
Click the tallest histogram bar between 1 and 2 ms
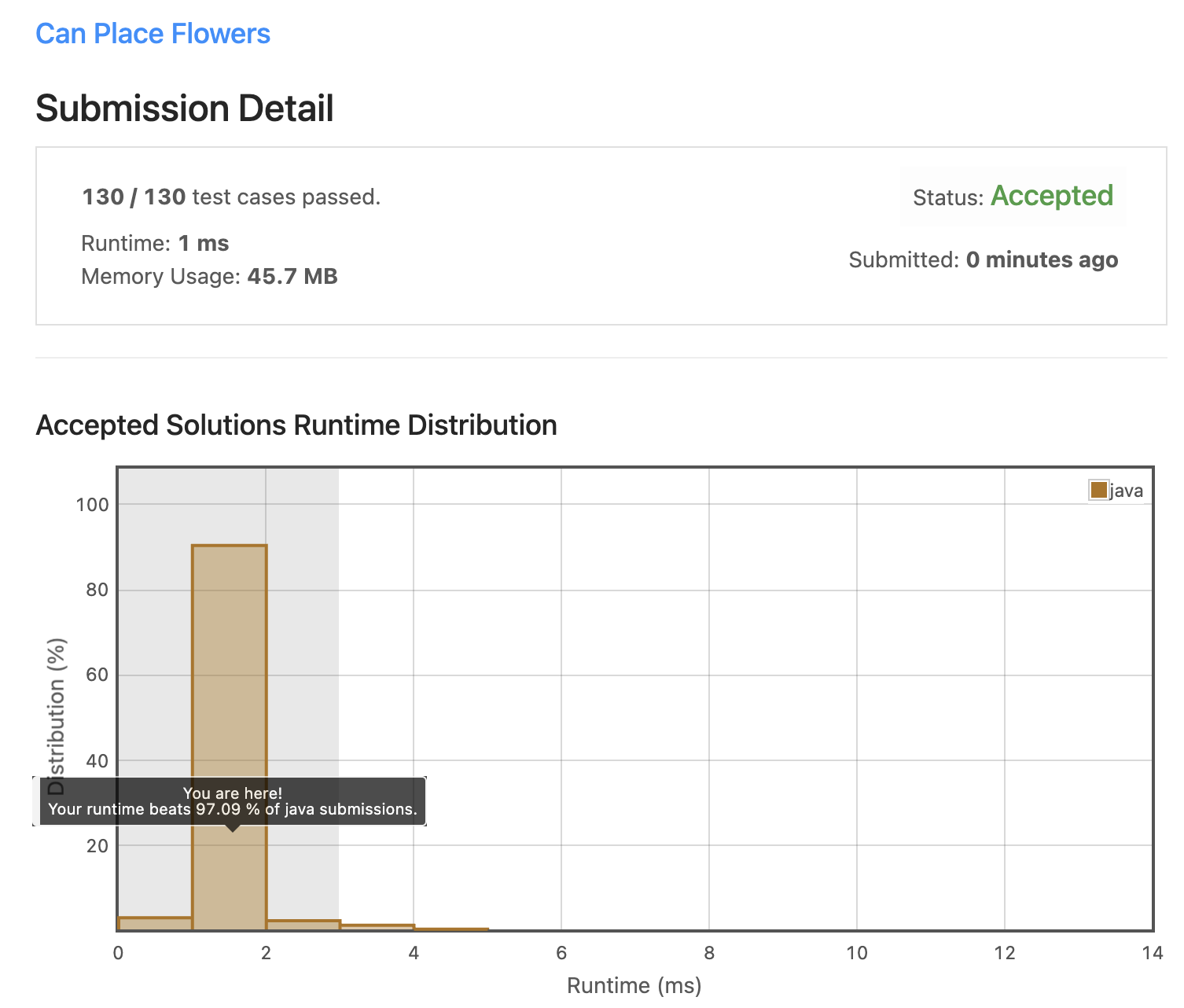[x=230, y=738]
